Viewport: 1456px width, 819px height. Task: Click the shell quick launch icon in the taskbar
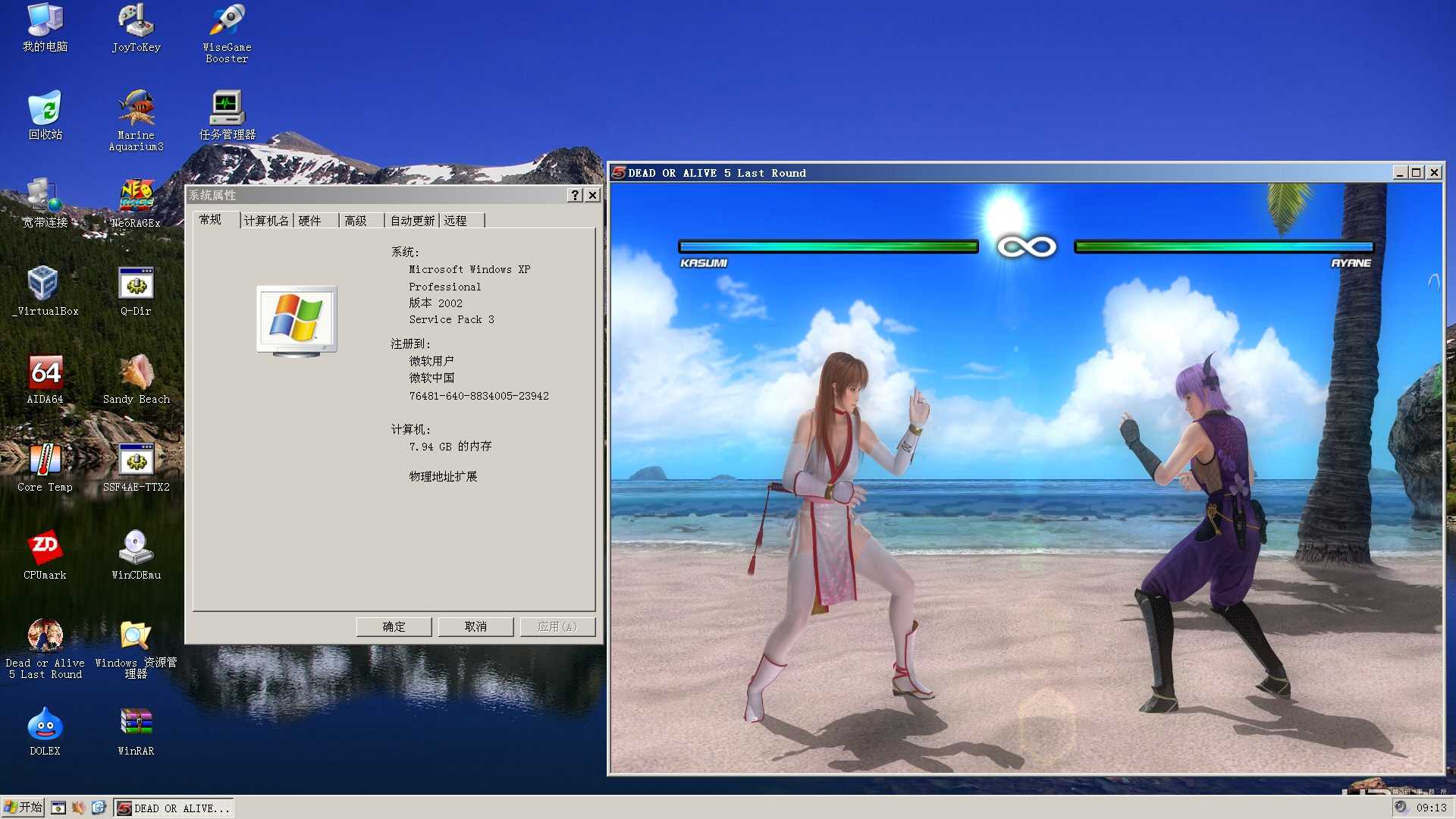78,808
